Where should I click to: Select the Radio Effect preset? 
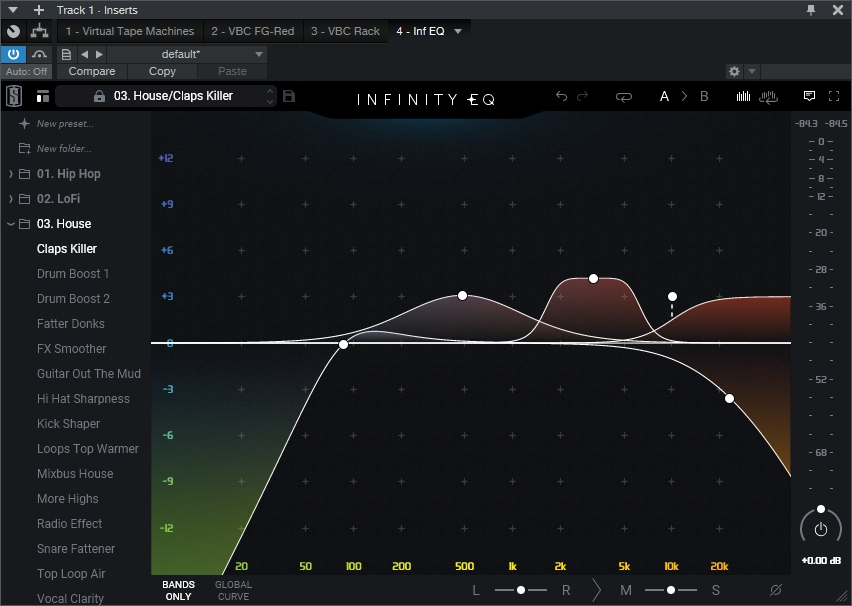point(70,524)
